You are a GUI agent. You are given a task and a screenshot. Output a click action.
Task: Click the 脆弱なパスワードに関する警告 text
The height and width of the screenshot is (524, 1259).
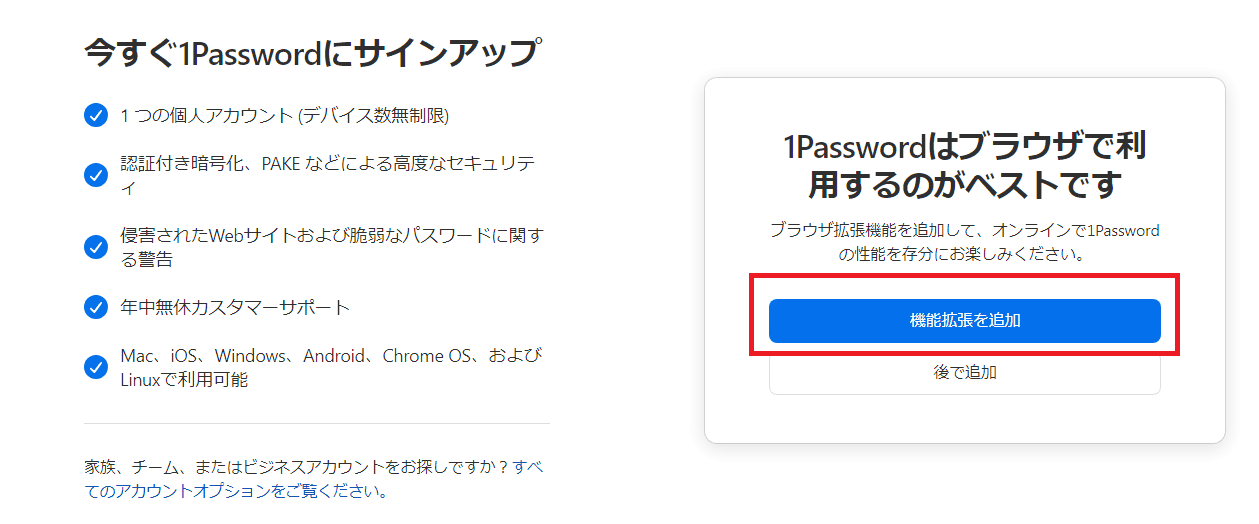click(330, 248)
